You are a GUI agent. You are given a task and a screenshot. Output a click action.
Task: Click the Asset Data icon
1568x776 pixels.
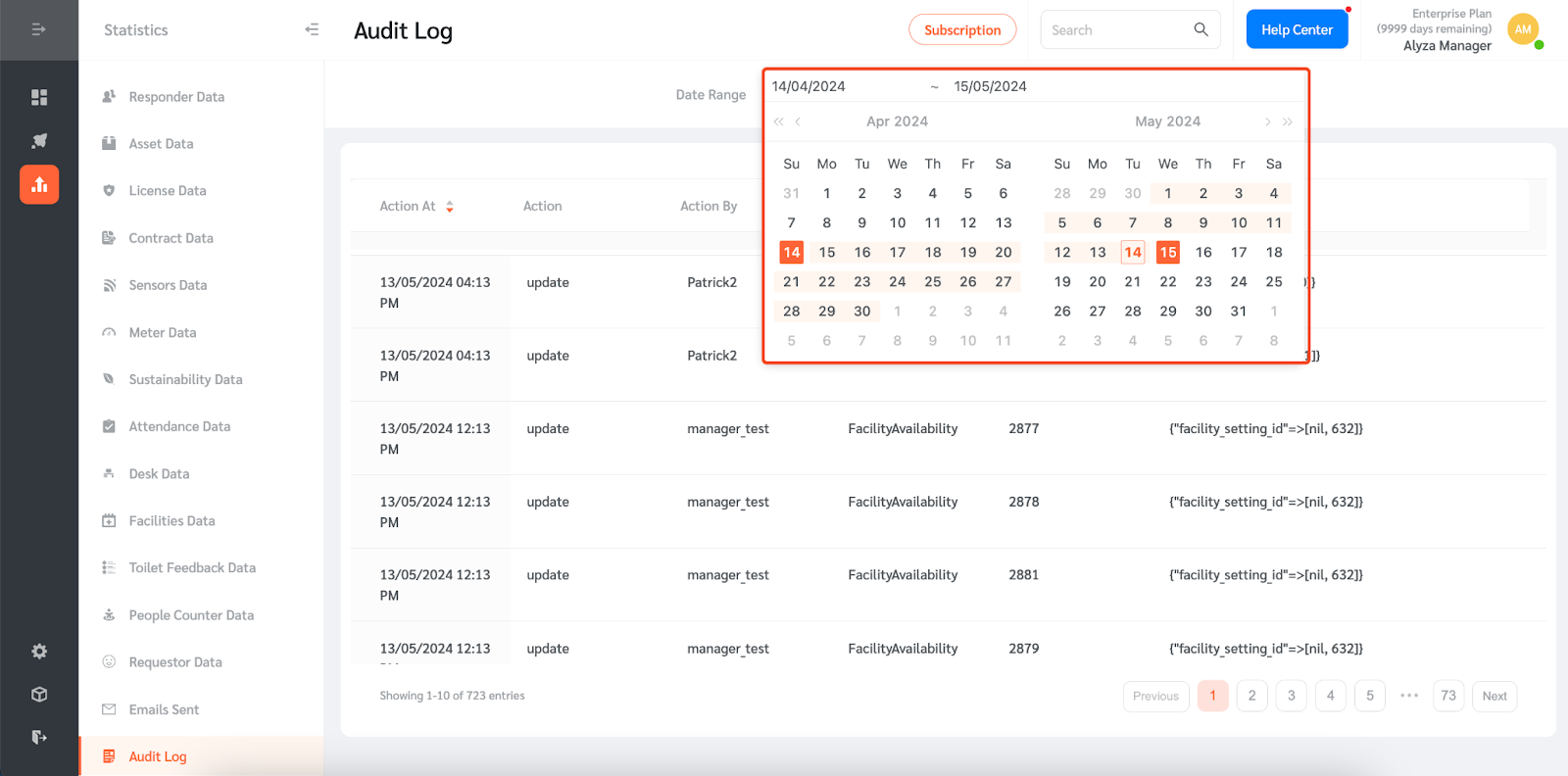(x=109, y=143)
